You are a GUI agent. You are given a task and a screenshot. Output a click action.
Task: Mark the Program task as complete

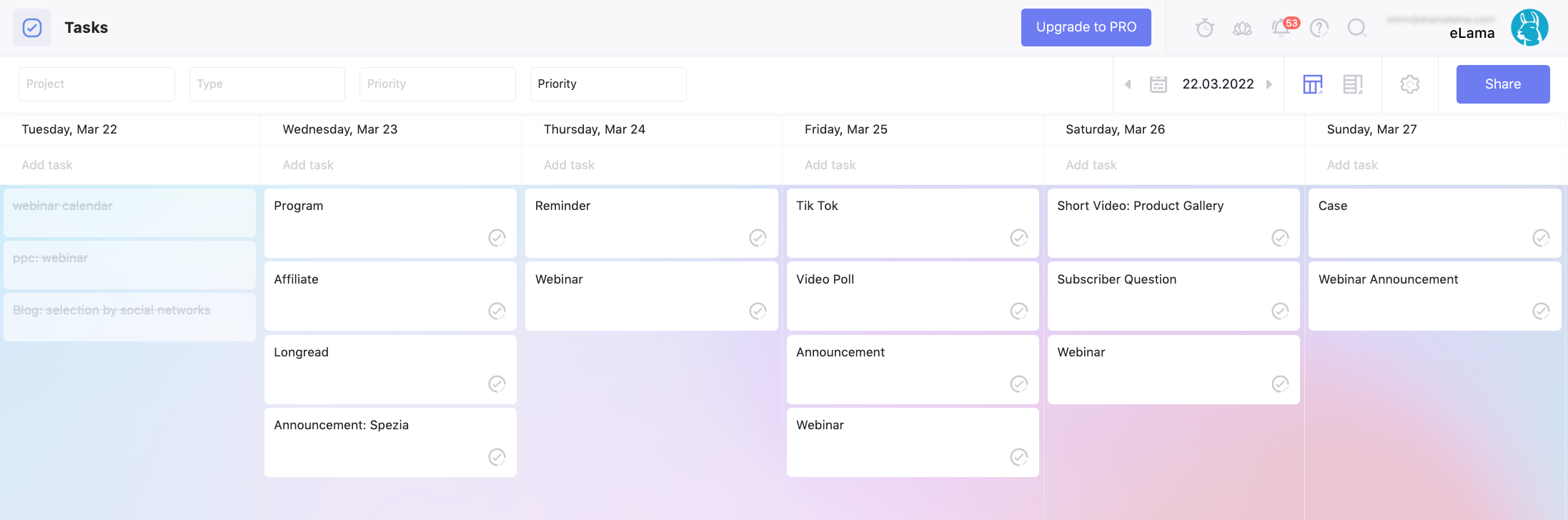pyautogui.click(x=497, y=238)
